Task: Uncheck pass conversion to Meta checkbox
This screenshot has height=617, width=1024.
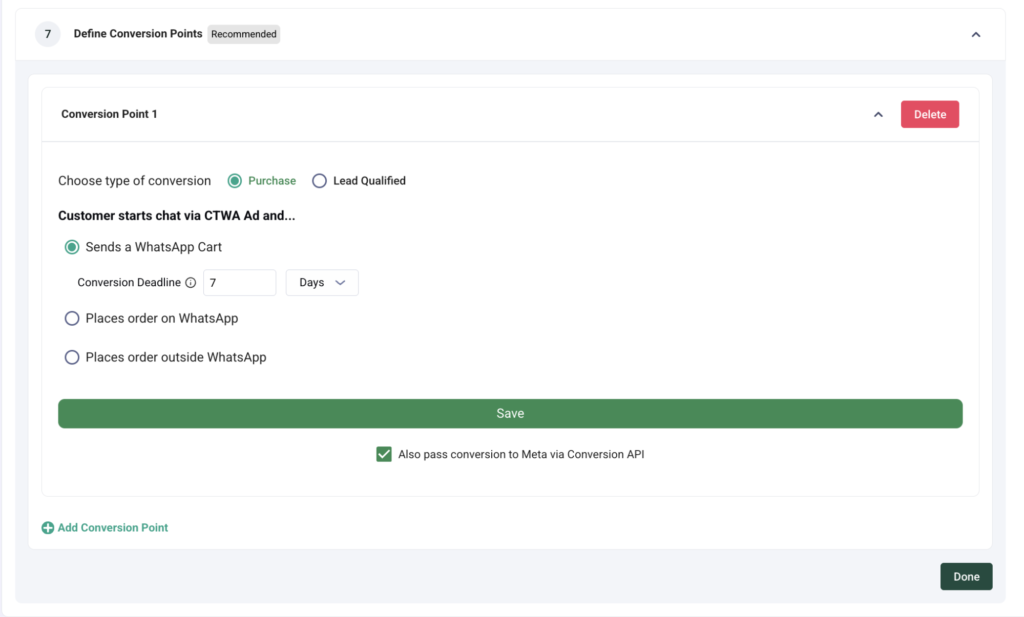Action: [384, 454]
